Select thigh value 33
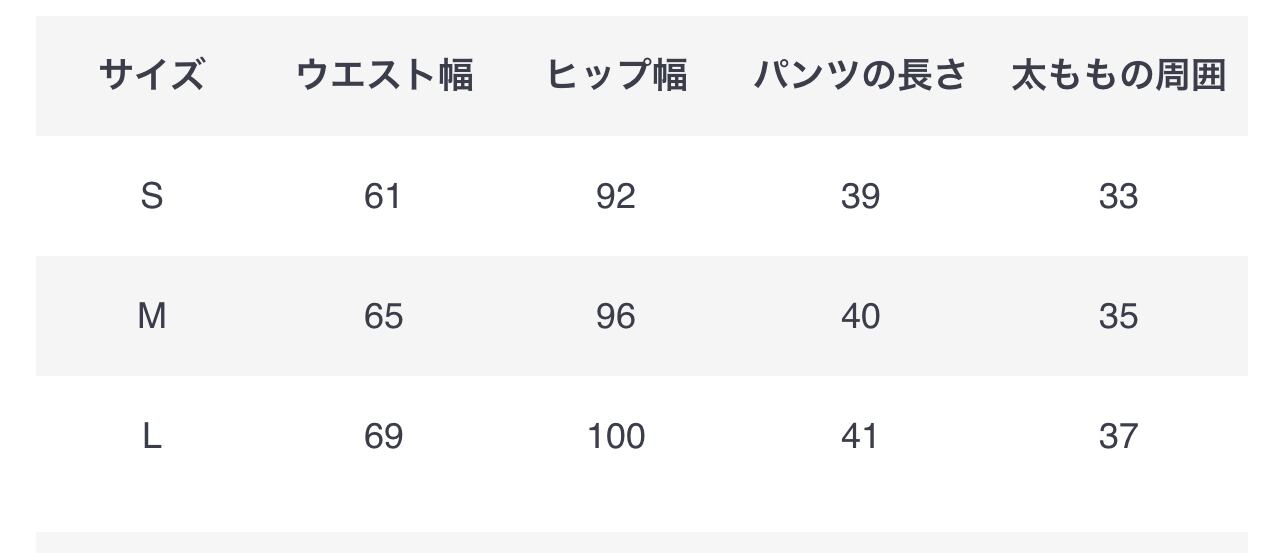 (1118, 196)
